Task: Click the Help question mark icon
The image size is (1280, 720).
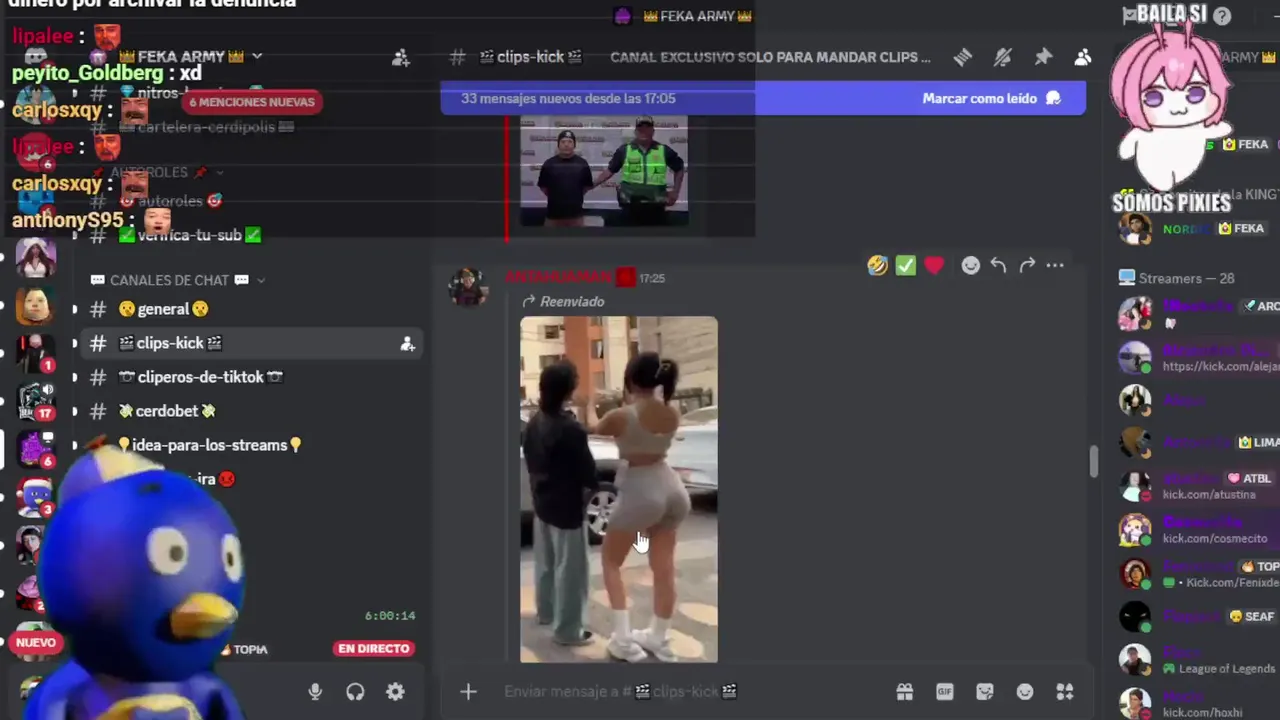Action: coord(1222,15)
